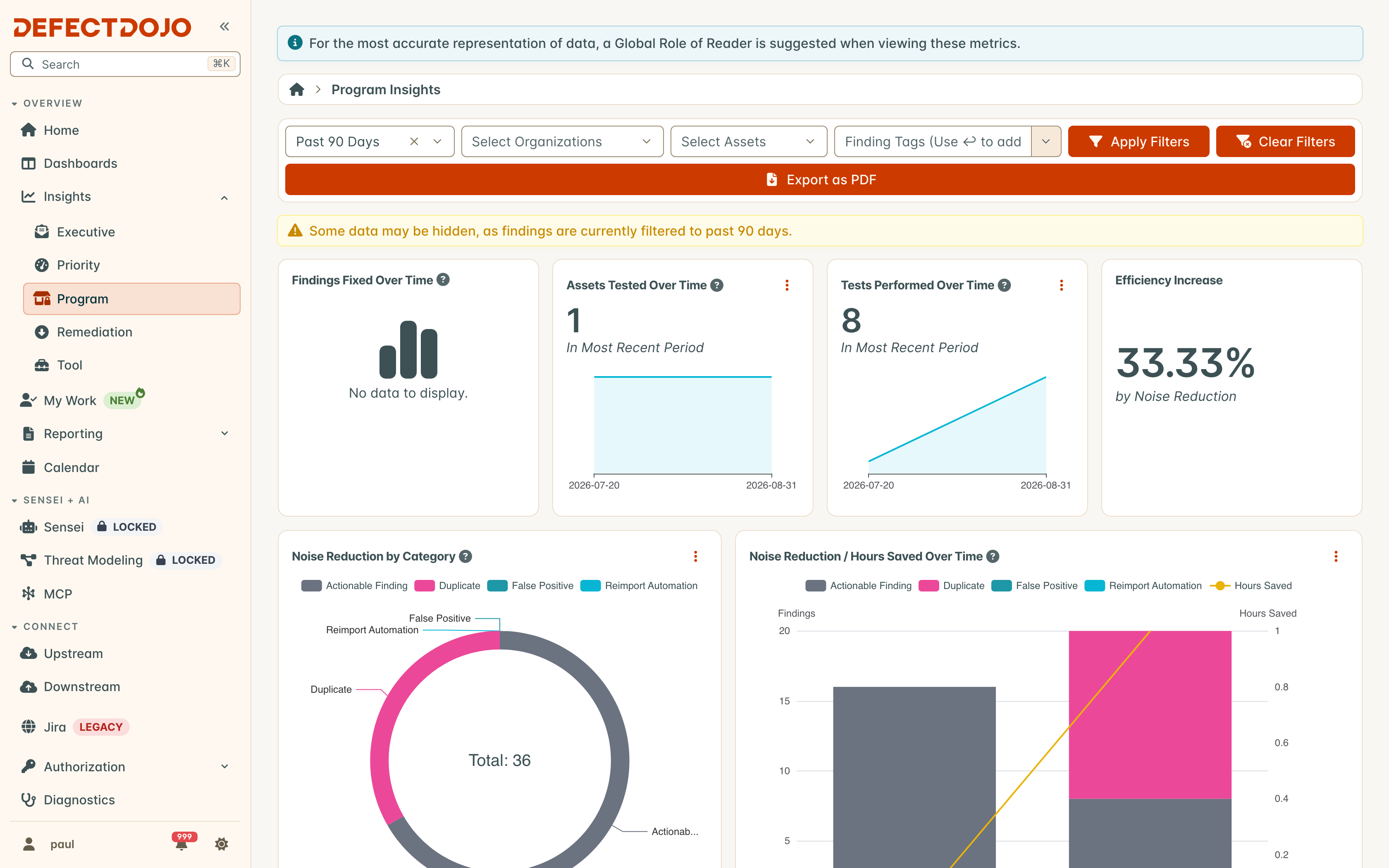
Task: Toggle Duplicate legend in Noise Reduction by Category
Action: pyautogui.click(x=447, y=586)
